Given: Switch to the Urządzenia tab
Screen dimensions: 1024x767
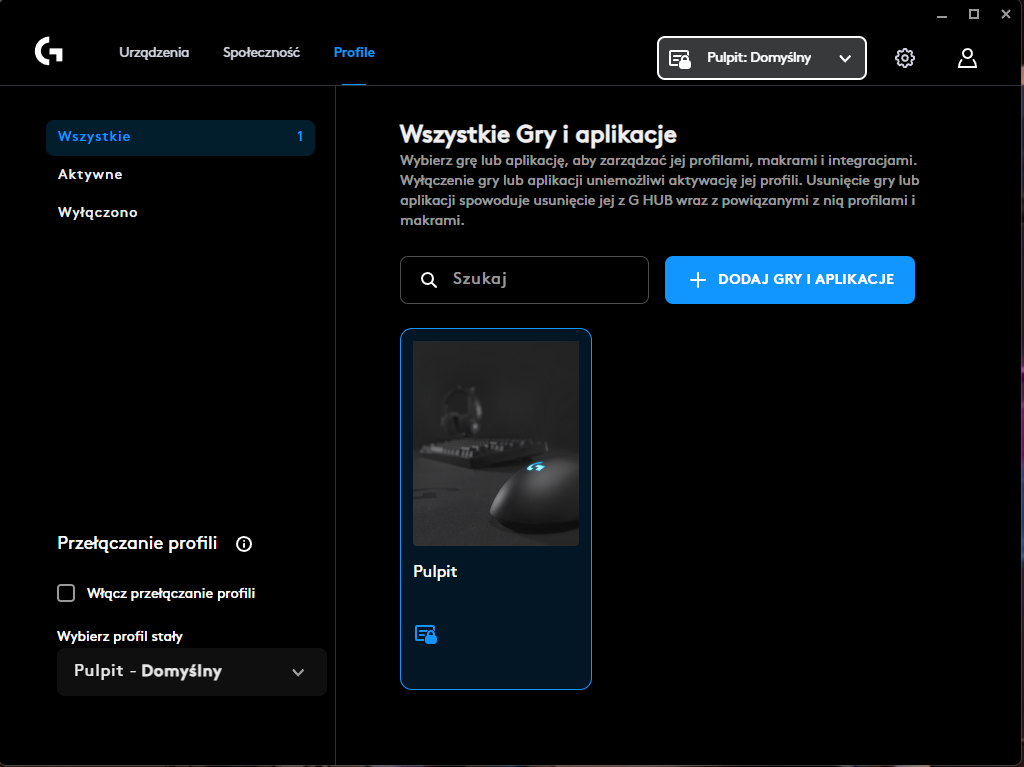Looking at the screenshot, I should tap(153, 52).
